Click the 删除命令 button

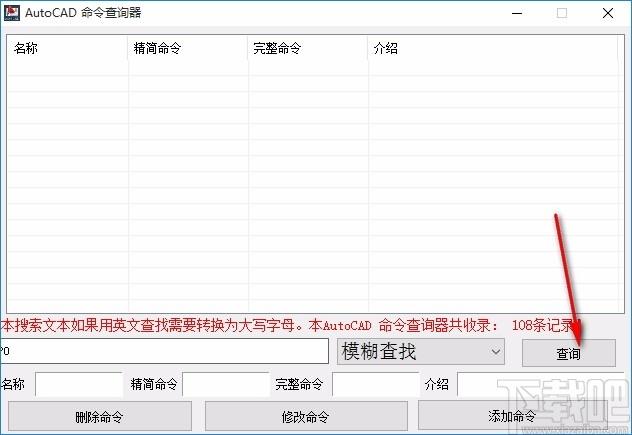click(100, 416)
